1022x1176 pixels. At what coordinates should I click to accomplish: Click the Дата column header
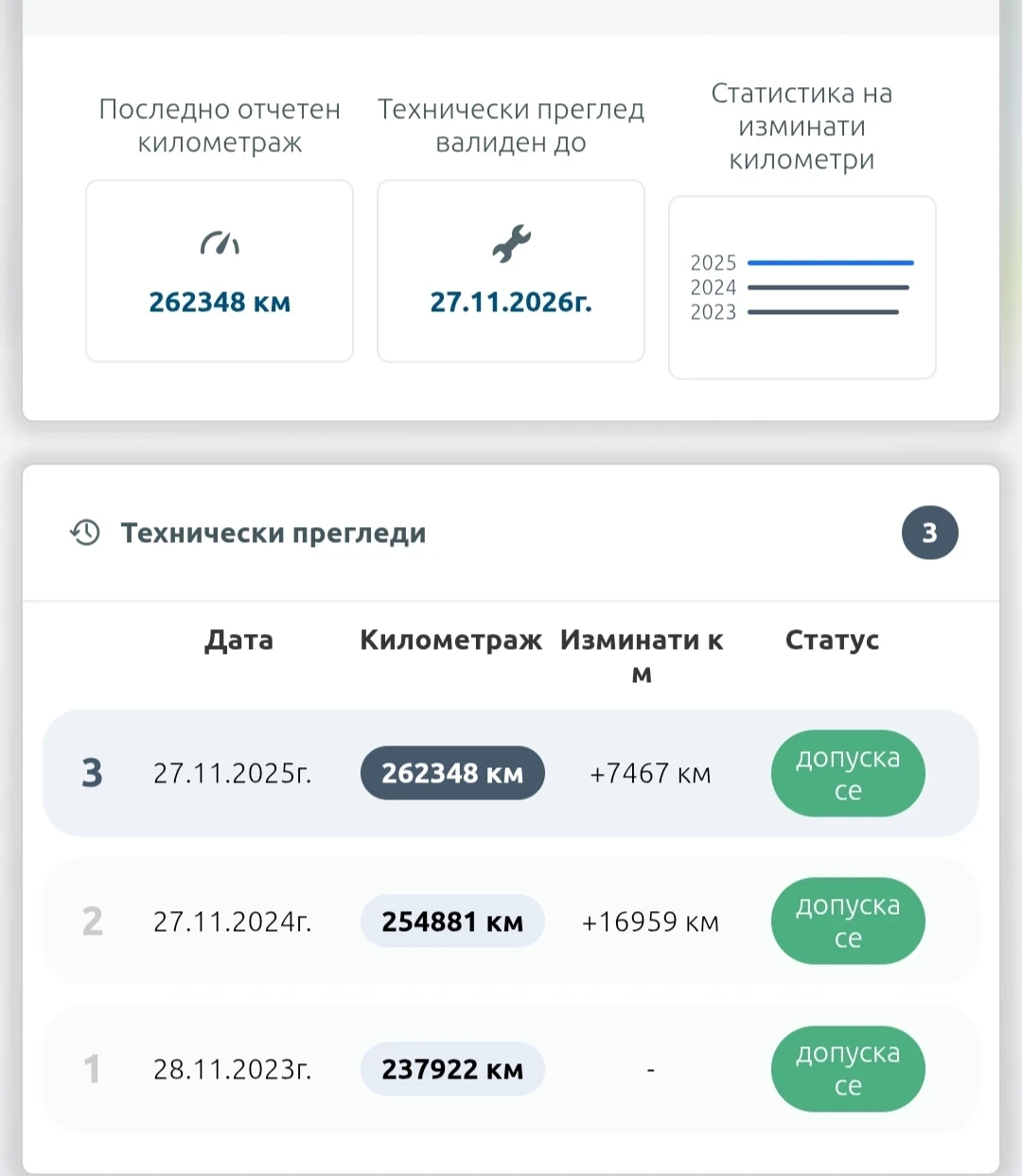(x=238, y=641)
